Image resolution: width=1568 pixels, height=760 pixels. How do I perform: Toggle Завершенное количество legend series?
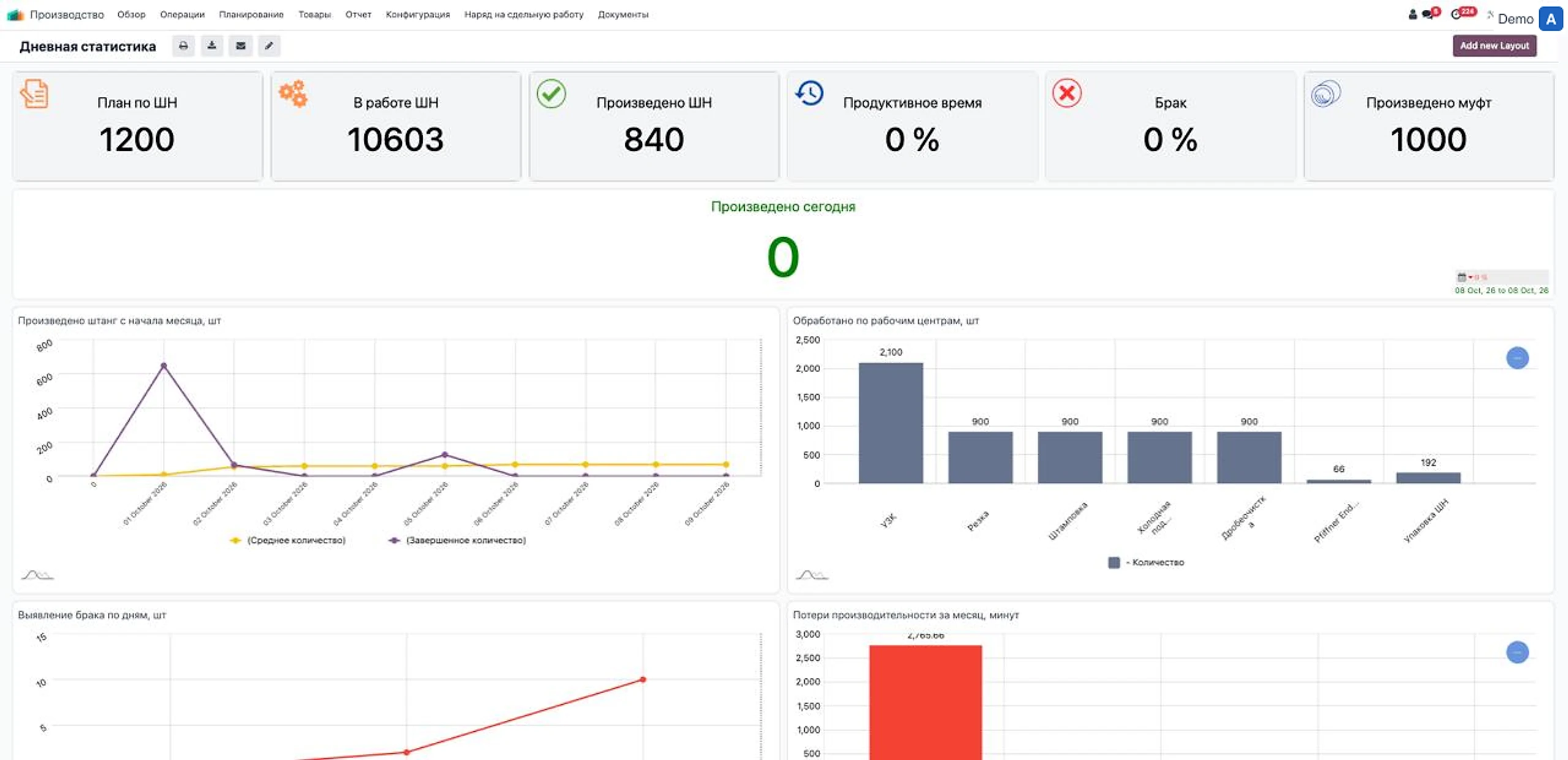click(458, 541)
